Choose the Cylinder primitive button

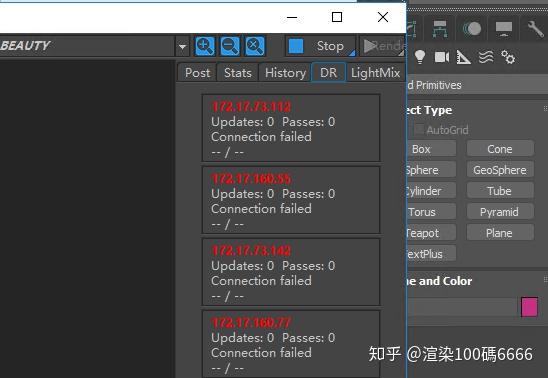(431, 191)
